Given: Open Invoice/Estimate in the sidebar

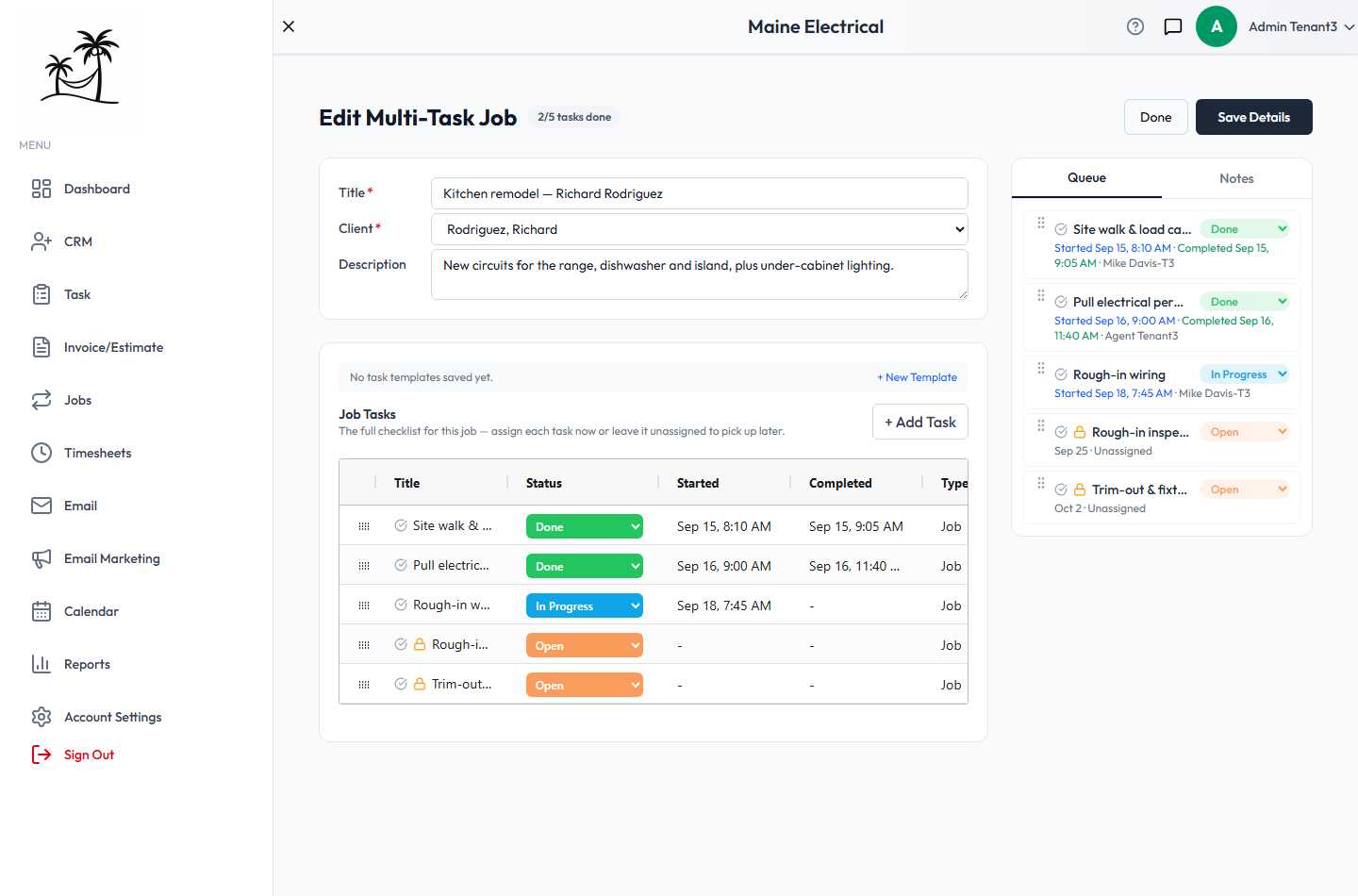Looking at the screenshot, I should tap(97, 347).
